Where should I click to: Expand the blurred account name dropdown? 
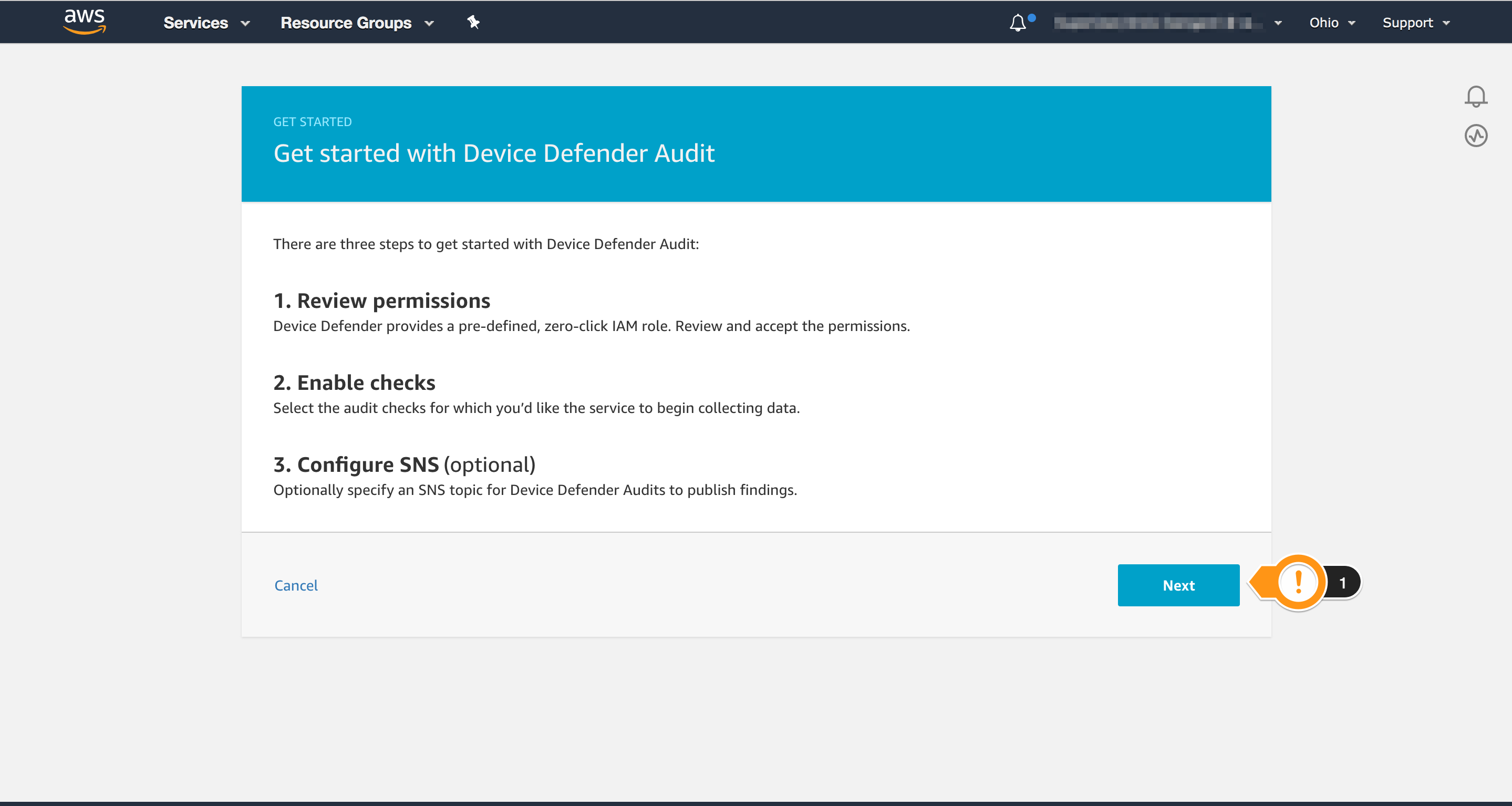[1167, 23]
